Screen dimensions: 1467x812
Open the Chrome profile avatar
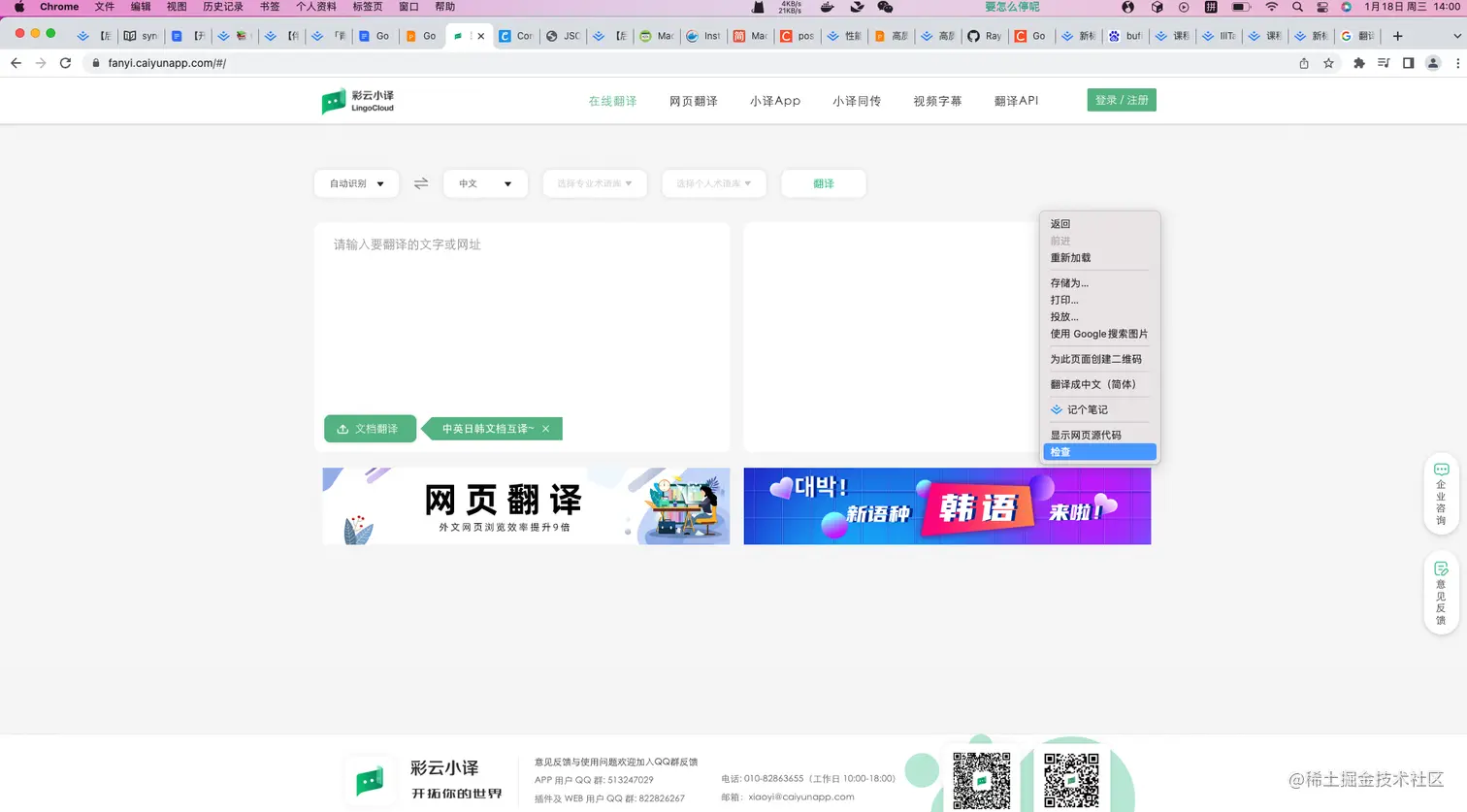point(1433,63)
